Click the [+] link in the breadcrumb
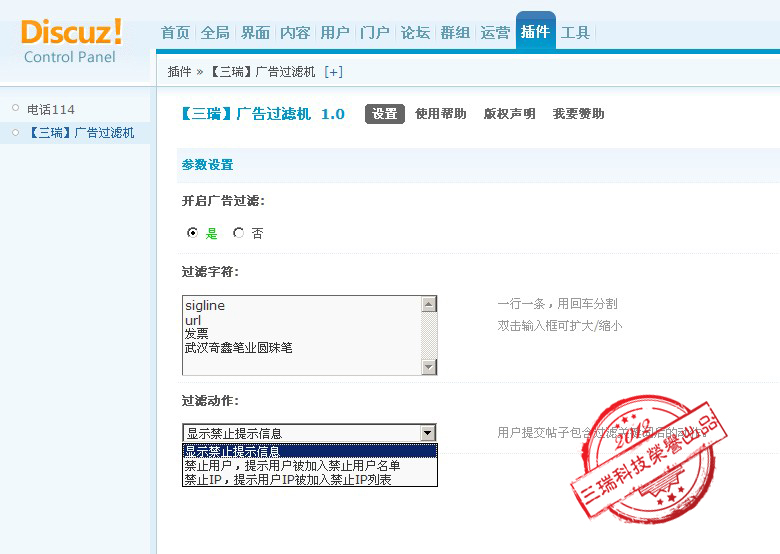The height and width of the screenshot is (554, 780). (x=333, y=72)
